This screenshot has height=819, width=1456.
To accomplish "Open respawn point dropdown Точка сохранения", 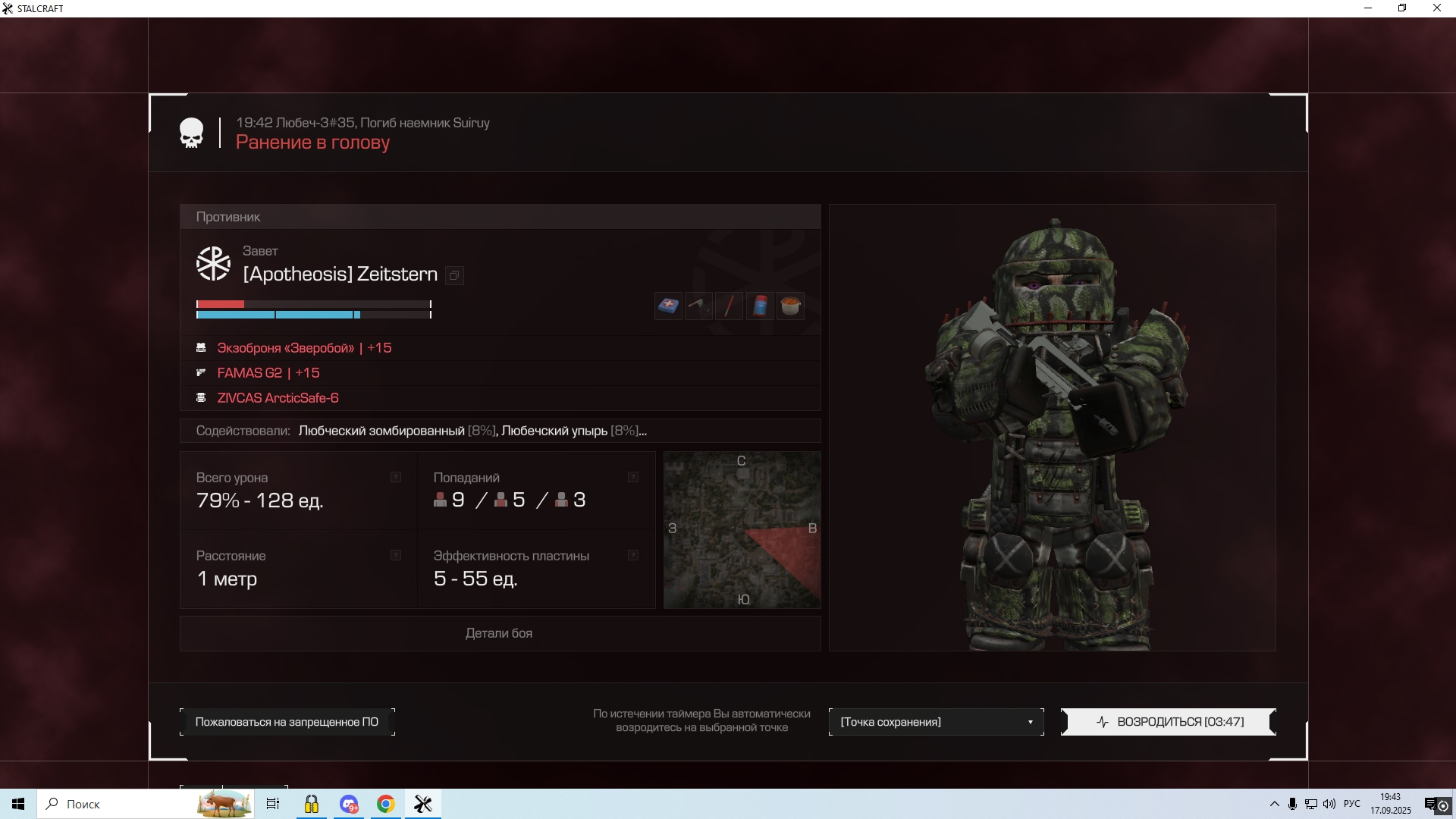I will (936, 722).
